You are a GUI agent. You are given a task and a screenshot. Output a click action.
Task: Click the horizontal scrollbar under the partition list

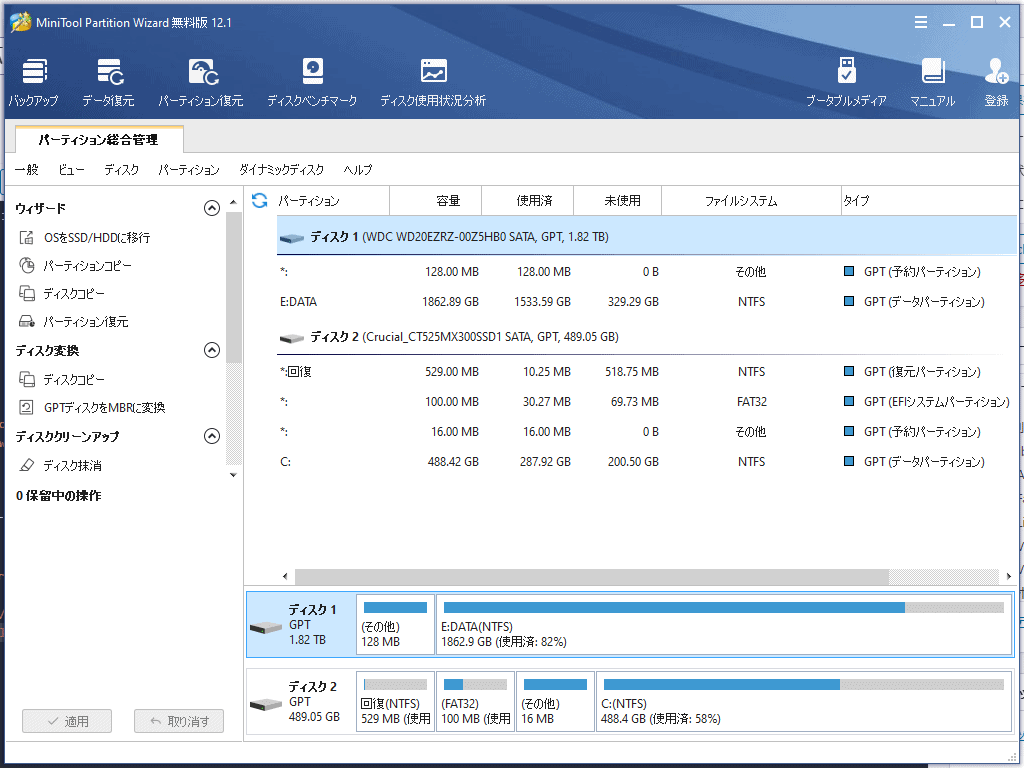point(590,577)
